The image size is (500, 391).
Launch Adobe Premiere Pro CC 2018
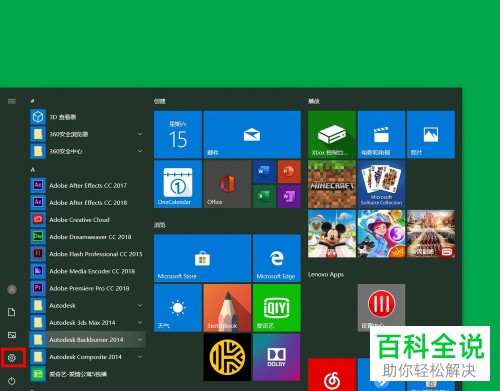[88, 288]
